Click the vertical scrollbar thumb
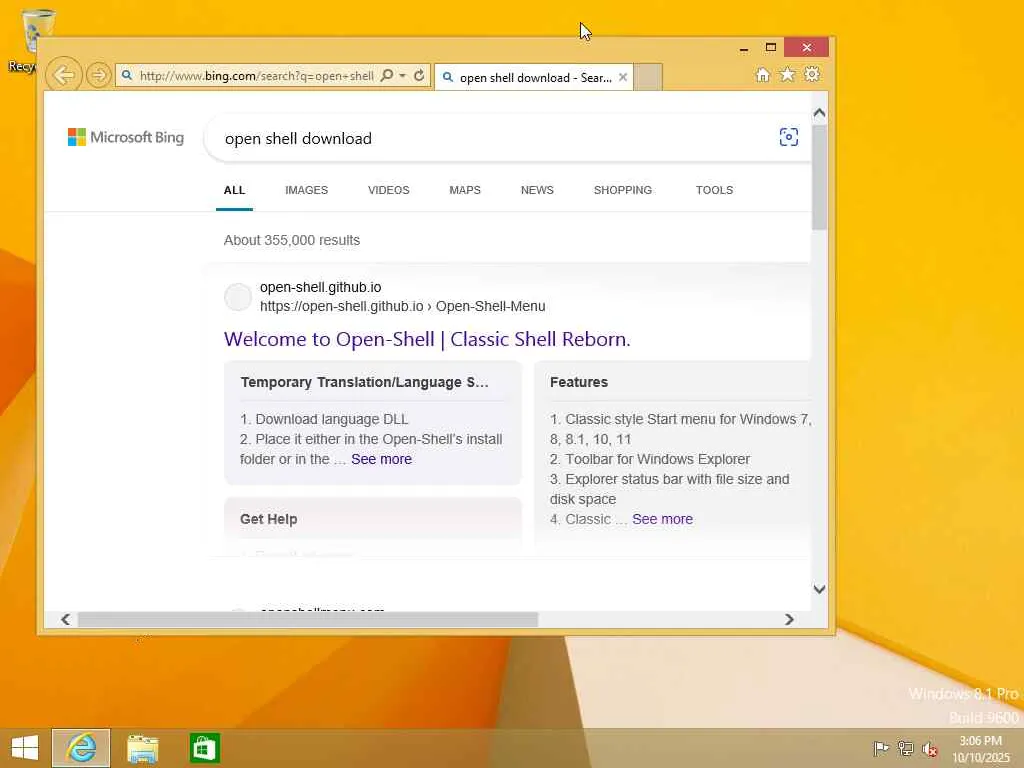Screen dimensions: 1024x768 tap(820, 176)
